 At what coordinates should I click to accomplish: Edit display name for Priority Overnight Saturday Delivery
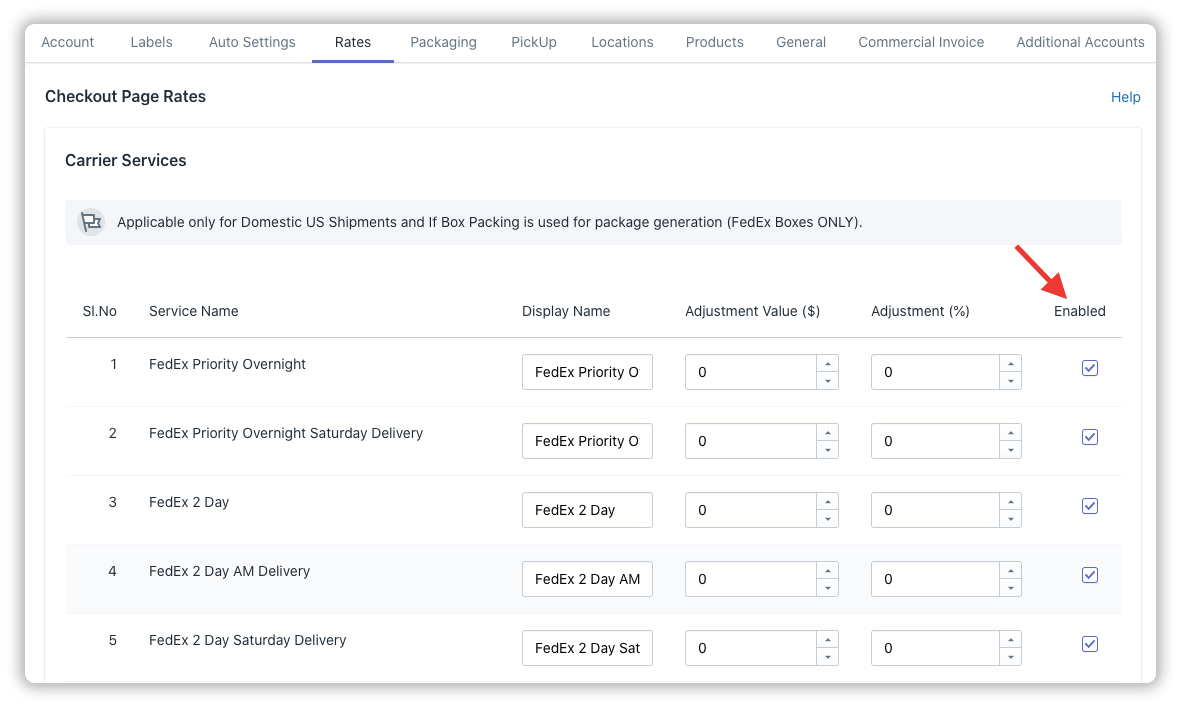coord(587,441)
